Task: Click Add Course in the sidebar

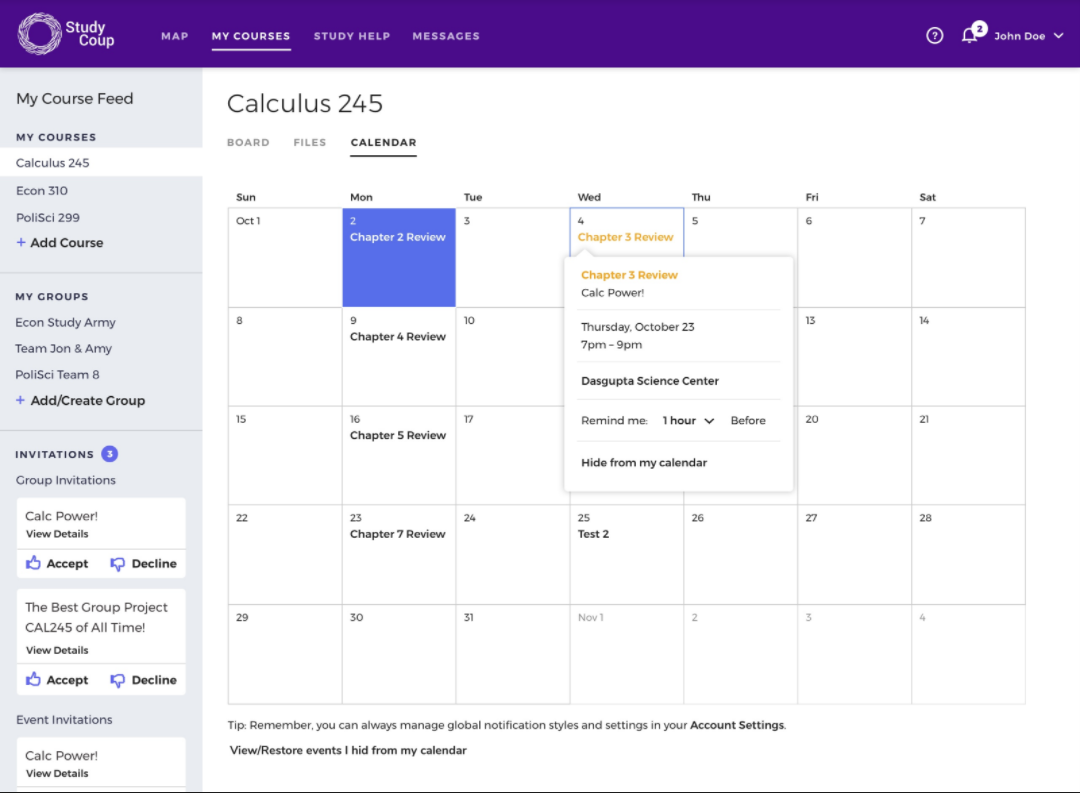Action: (x=60, y=243)
